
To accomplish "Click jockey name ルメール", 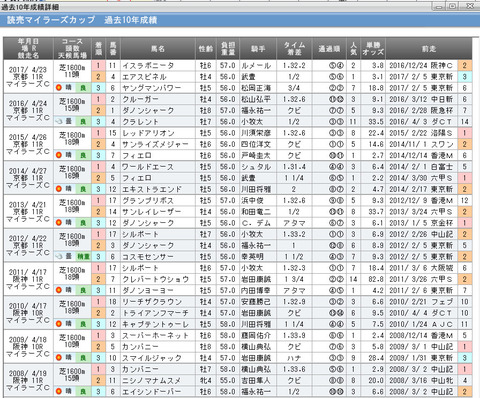I will click(255, 65).
